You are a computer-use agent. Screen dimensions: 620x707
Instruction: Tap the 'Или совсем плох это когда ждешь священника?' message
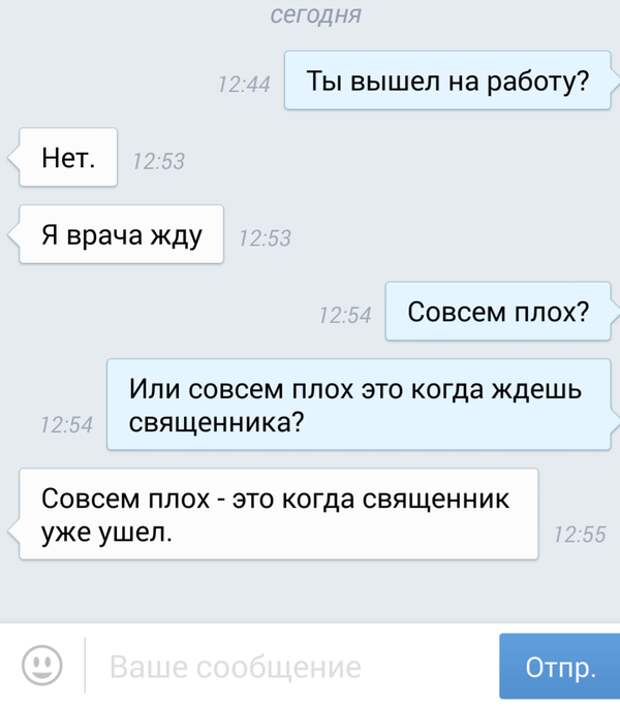click(359, 404)
